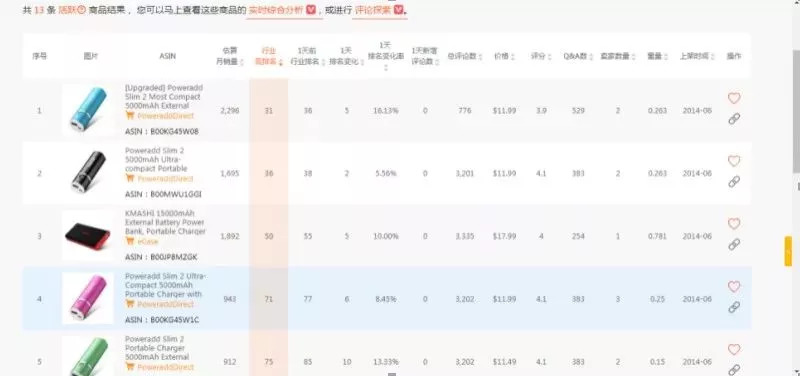800x376 pixels.
Task: Click cart icon beside PoweraddDirect in row 1
Action: 130,116
